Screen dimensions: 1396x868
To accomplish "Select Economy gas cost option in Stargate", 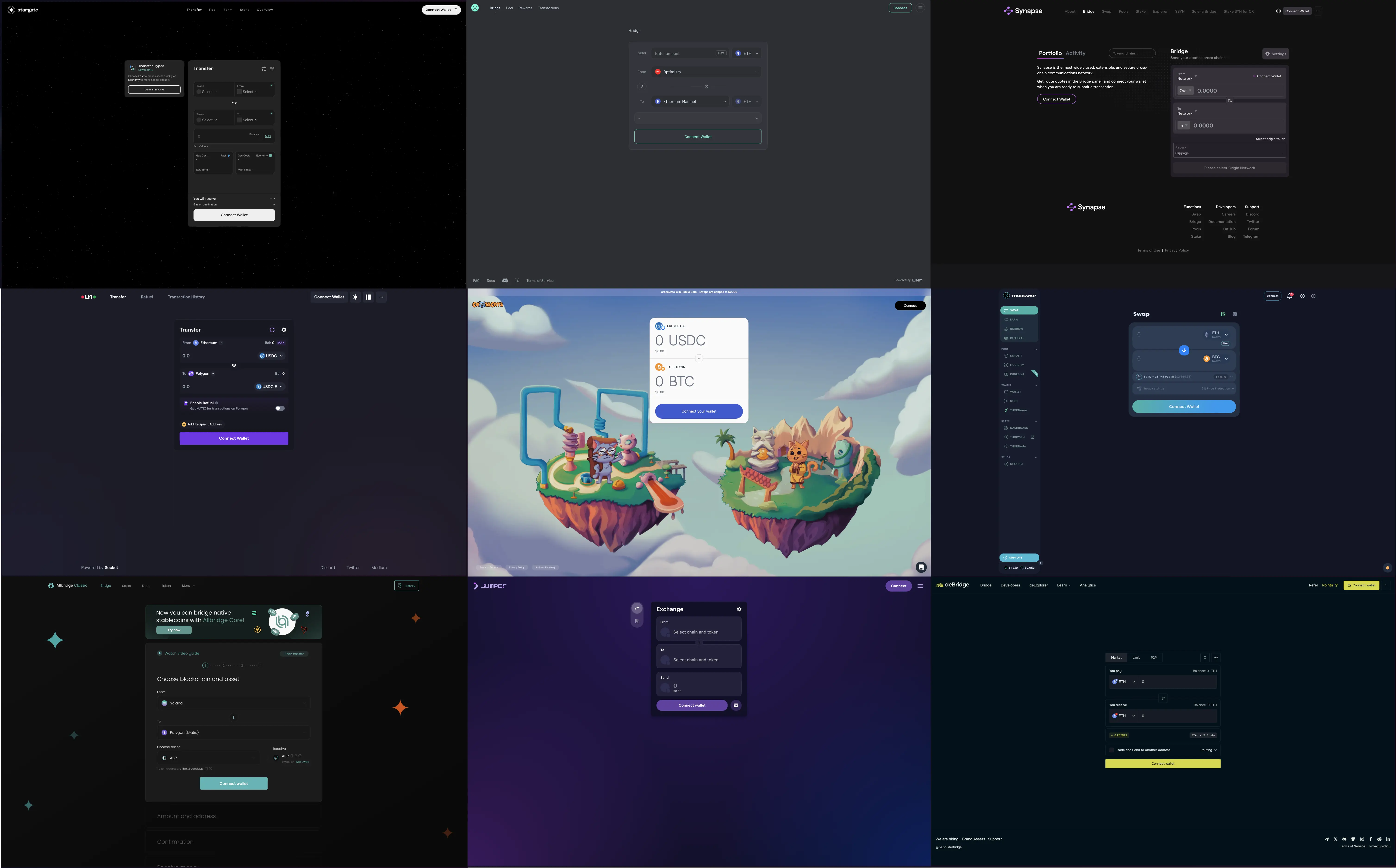I will 255,162.
